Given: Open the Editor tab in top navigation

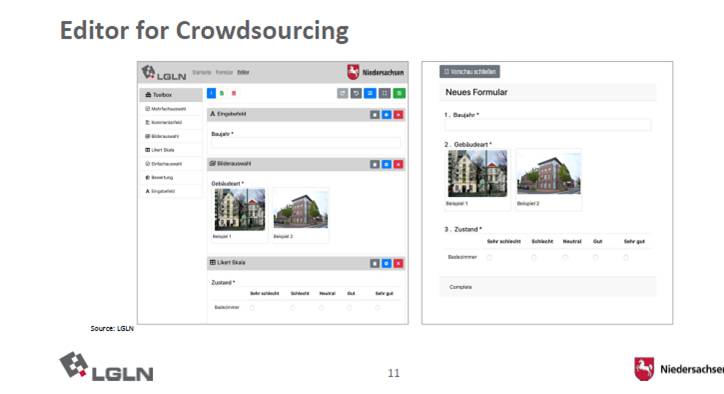Looking at the screenshot, I should 243,73.
